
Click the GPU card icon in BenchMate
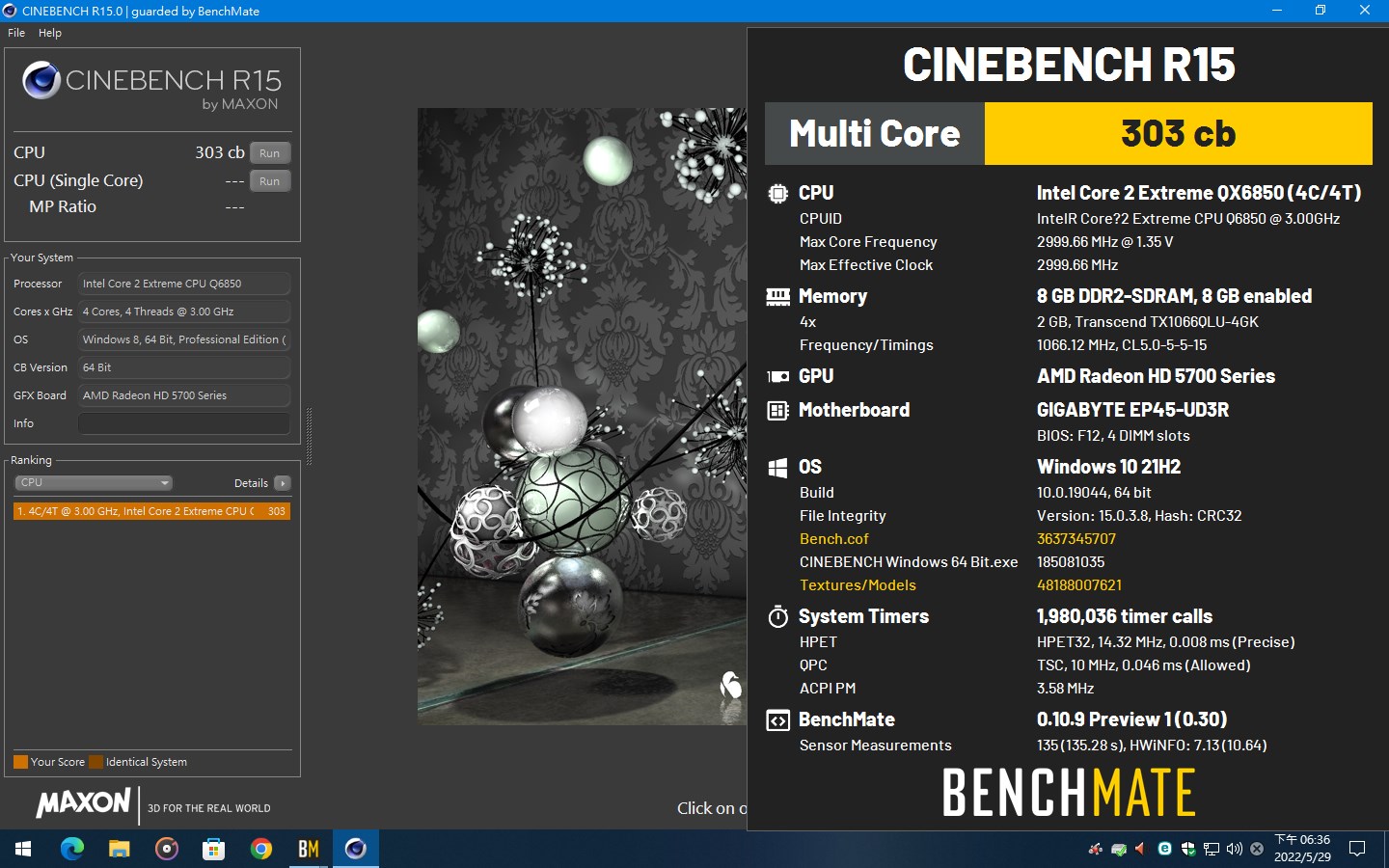click(777, 377)
